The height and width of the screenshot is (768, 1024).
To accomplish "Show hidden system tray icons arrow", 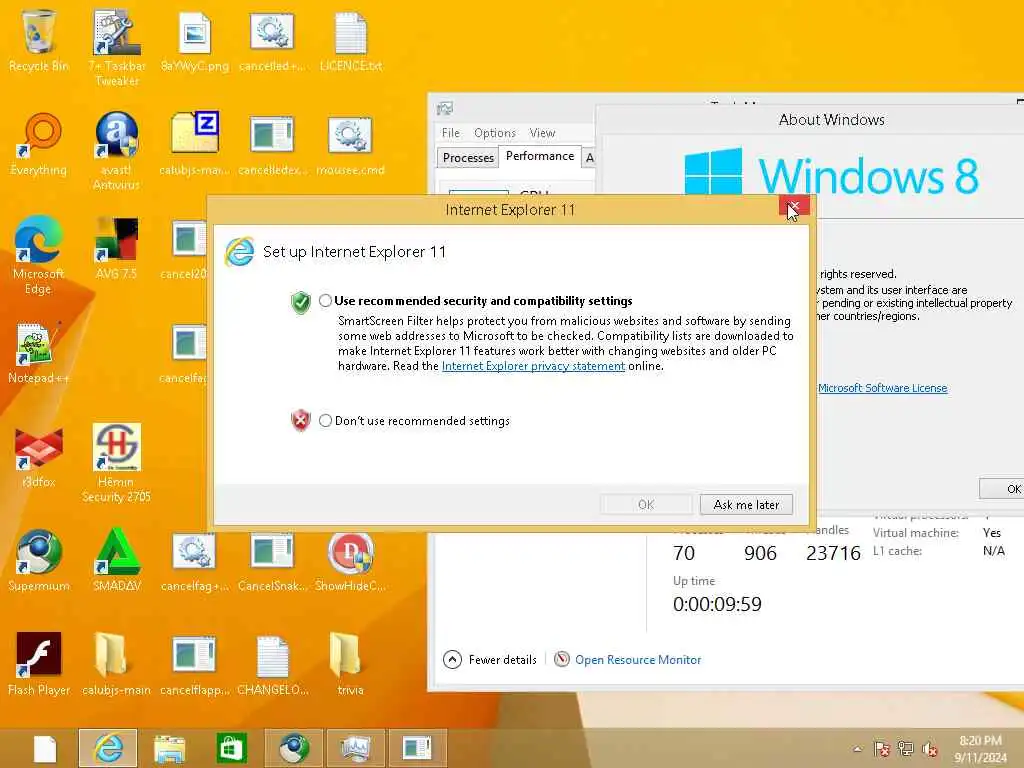I will (857, 749).
